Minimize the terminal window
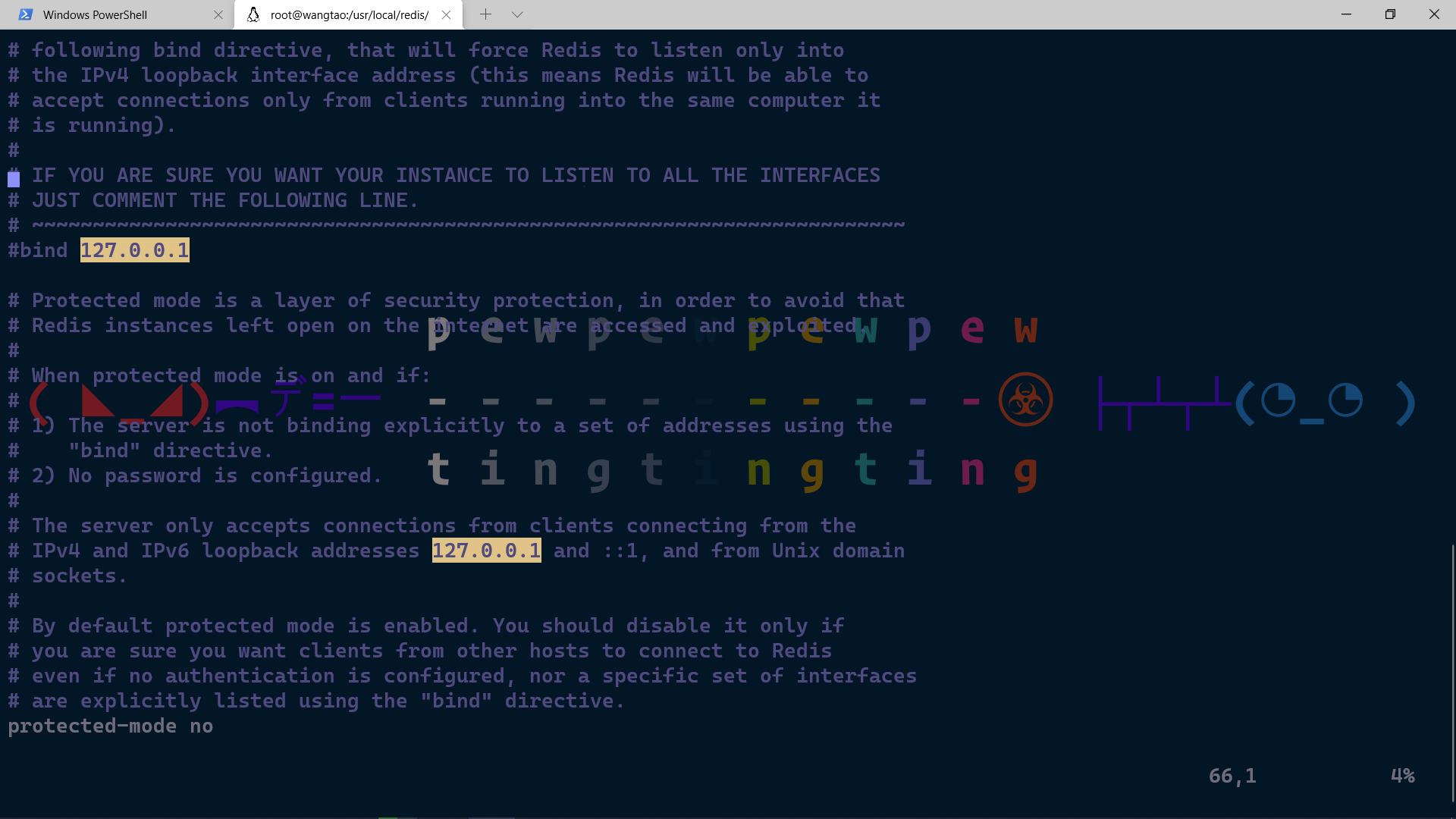 1346,14
